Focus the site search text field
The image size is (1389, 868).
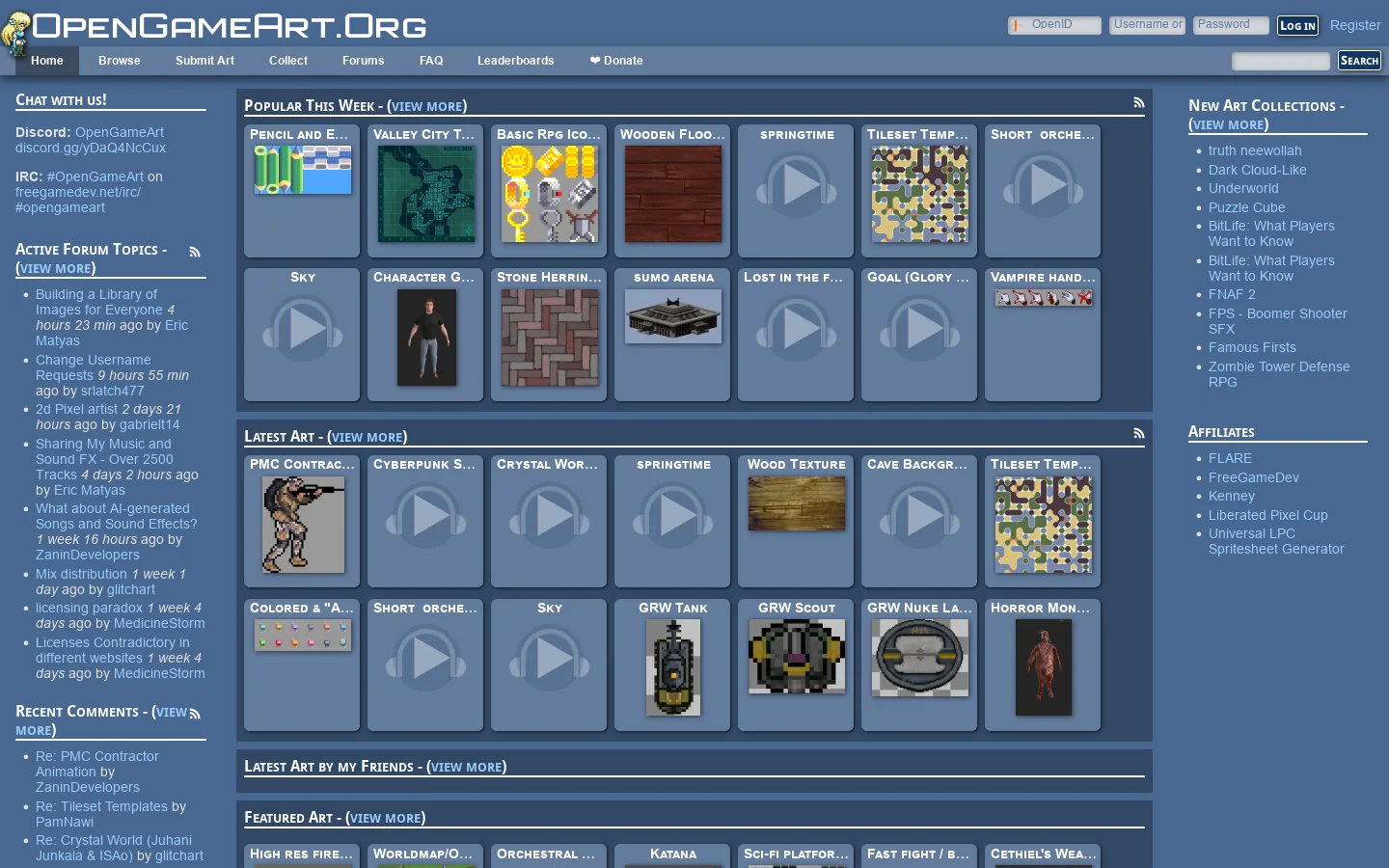pyautogui.click(x=1280, y=61)
